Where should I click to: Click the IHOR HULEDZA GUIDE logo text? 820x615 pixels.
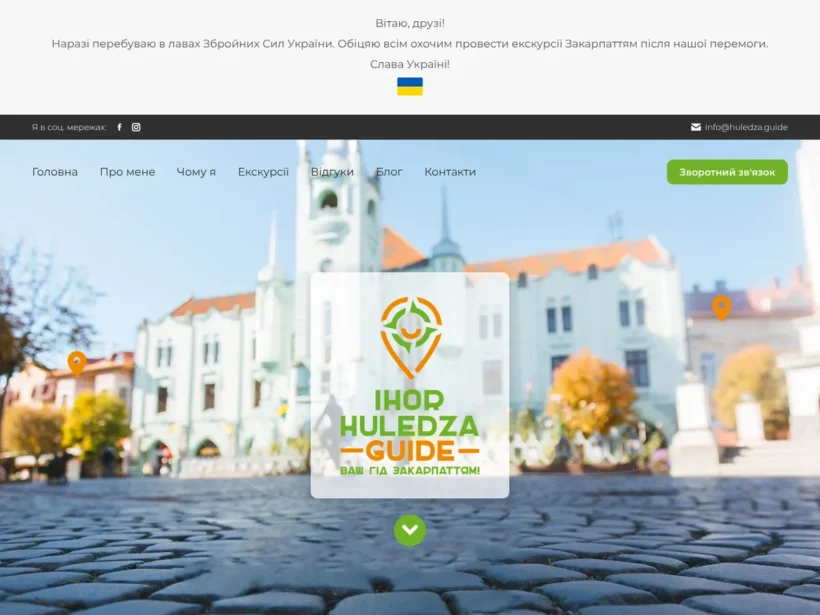pos(410,426)
